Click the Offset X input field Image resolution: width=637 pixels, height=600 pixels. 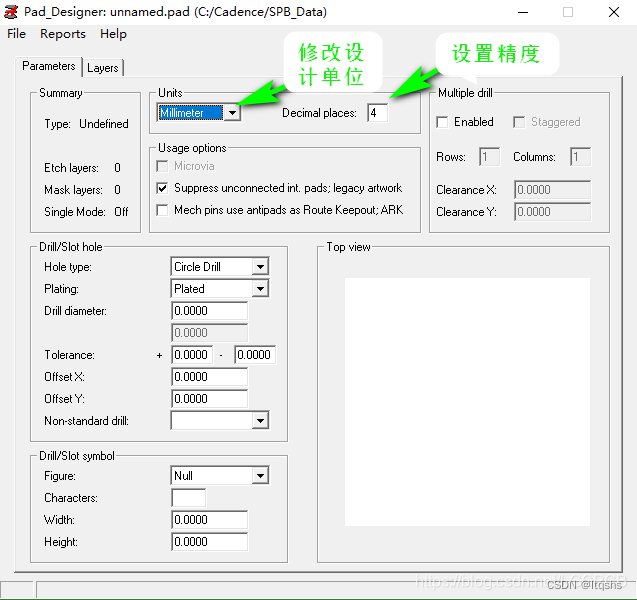tap(209, 377)
